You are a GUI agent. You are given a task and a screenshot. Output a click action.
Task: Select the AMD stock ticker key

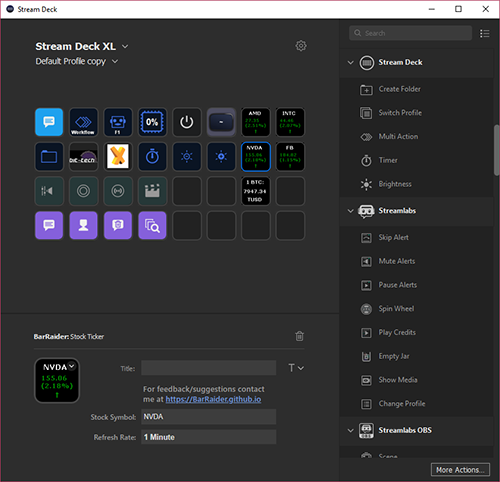coord(256,122)
